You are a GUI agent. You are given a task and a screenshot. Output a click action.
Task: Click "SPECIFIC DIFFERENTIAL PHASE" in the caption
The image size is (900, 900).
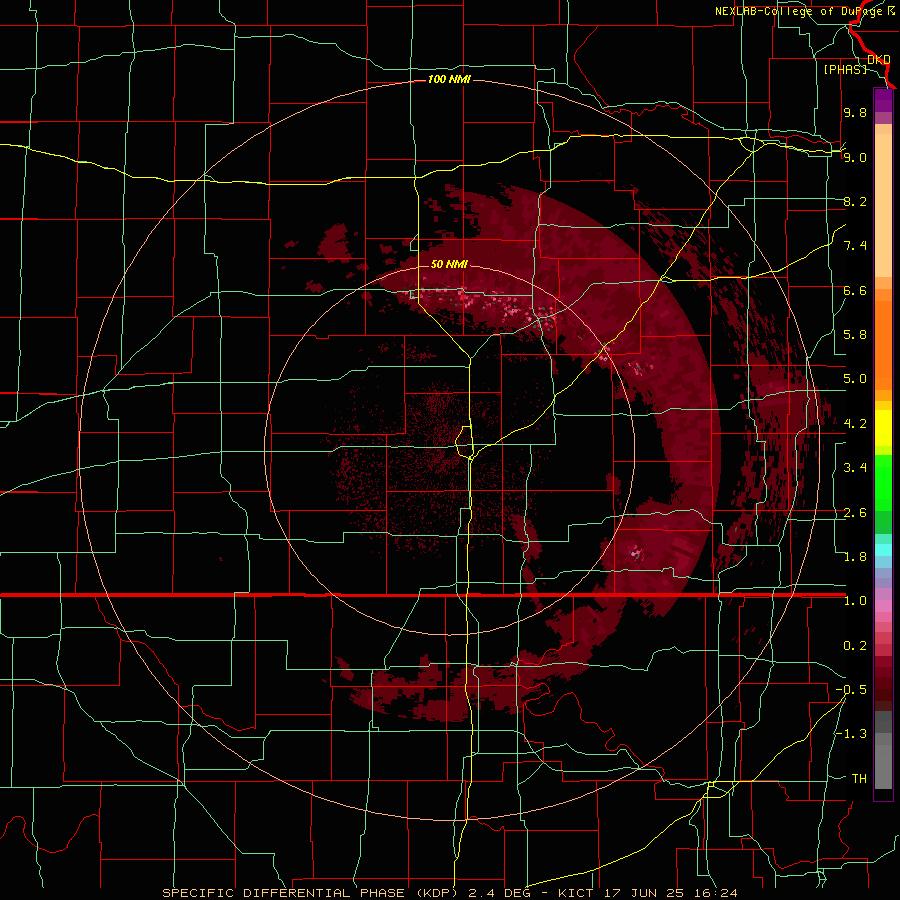tap(284, 893)
